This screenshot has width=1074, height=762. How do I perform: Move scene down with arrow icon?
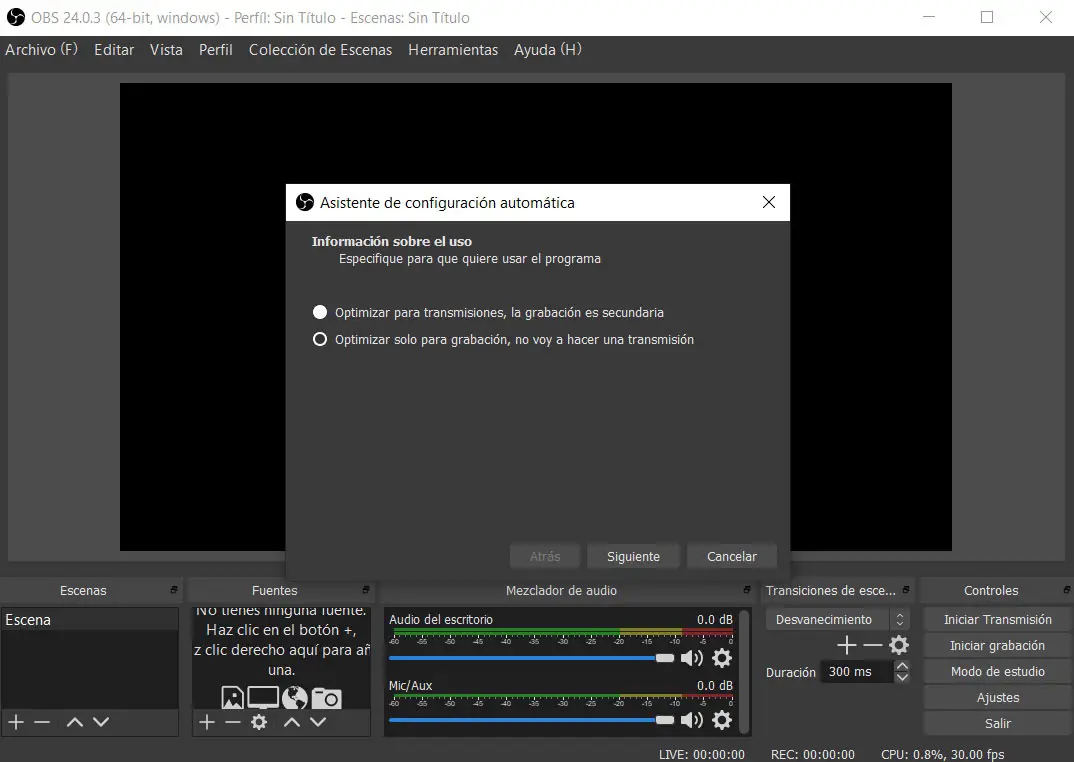pyautogui.click(x=101, y=722)
